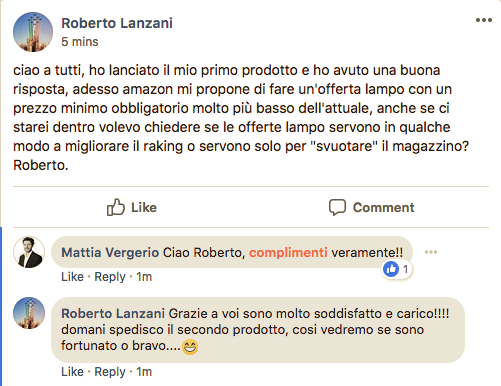Open Mattia Vergerio's profile picture
Image resolution: width=501 pixels, height=386 pixels.
29,252
